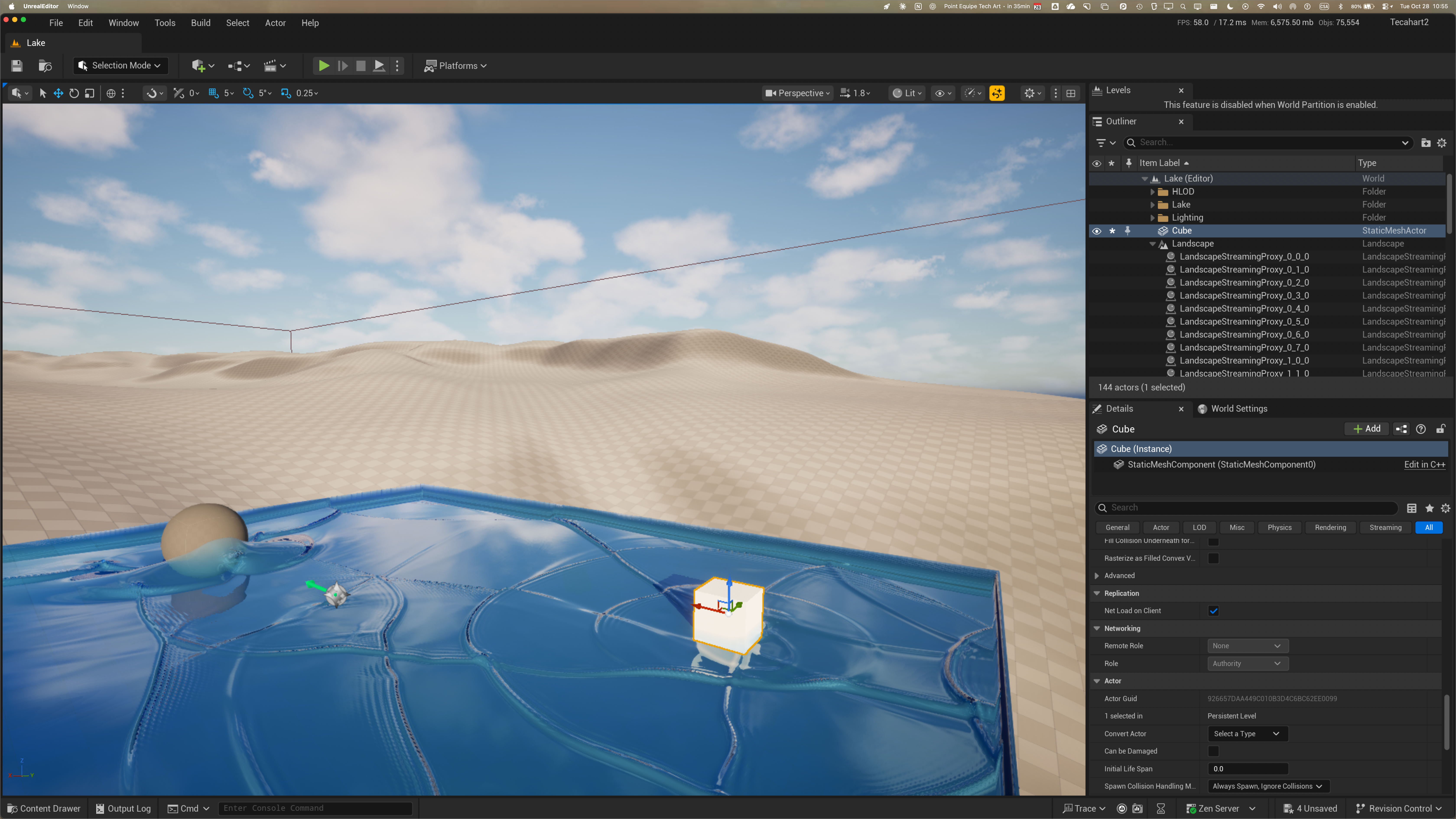Filter Details by the Physics category
The width and height of the screenshot is (1456, 819).
pos(1280,527)
